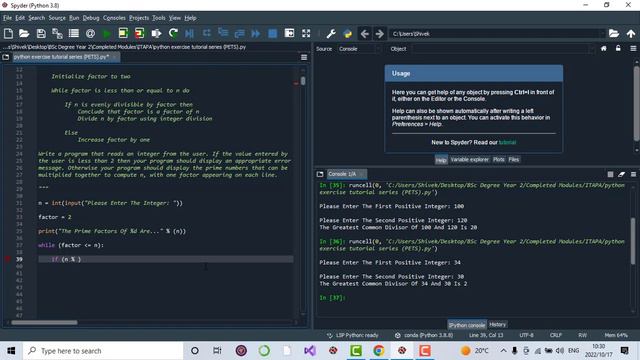Viewport: 640px width, 360px height.
Task: Open the Tools menu
Action: click(x=158, y=18)
